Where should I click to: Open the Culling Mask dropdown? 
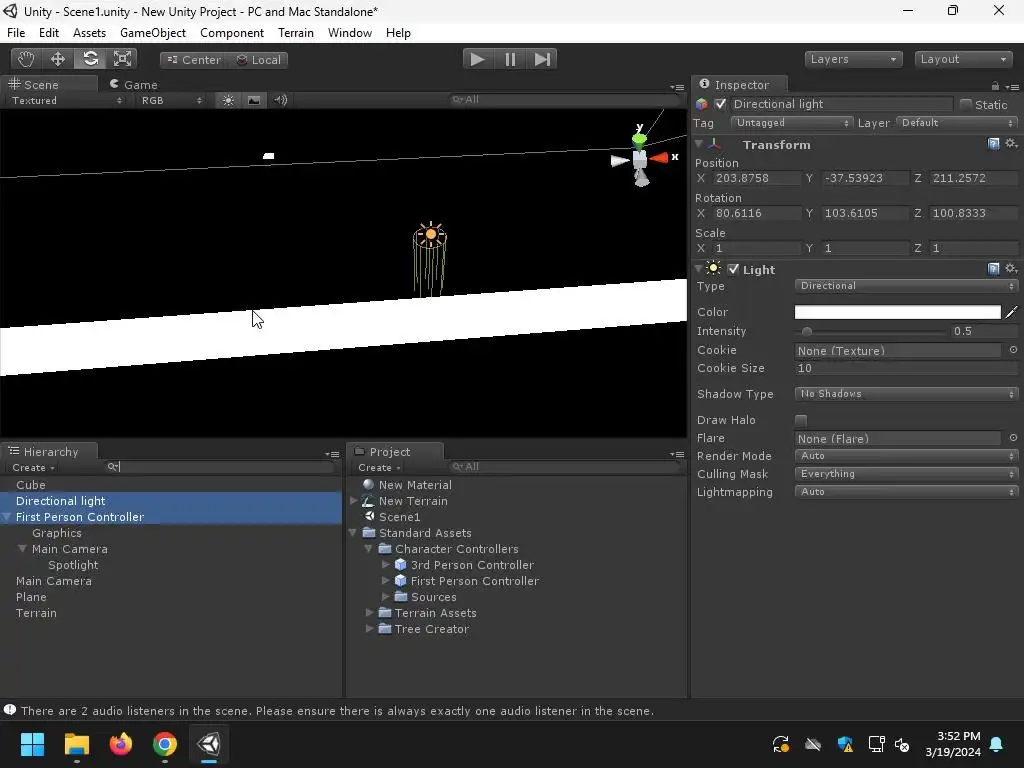tap(906, 474)
